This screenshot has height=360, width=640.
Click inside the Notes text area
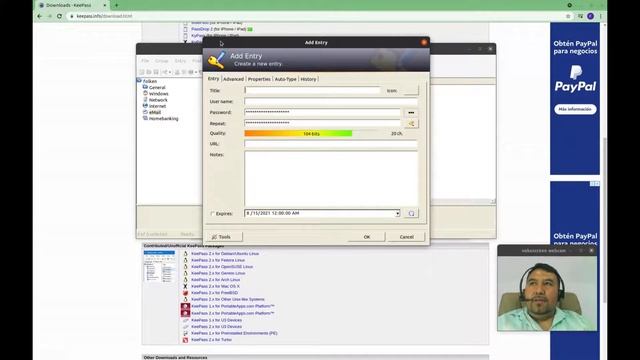click(331, 178)
